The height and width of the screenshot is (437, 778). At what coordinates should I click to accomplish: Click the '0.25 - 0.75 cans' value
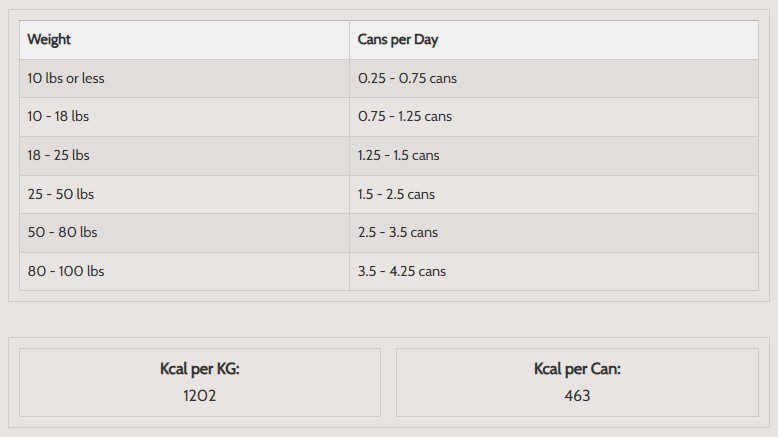coord(407,78)
